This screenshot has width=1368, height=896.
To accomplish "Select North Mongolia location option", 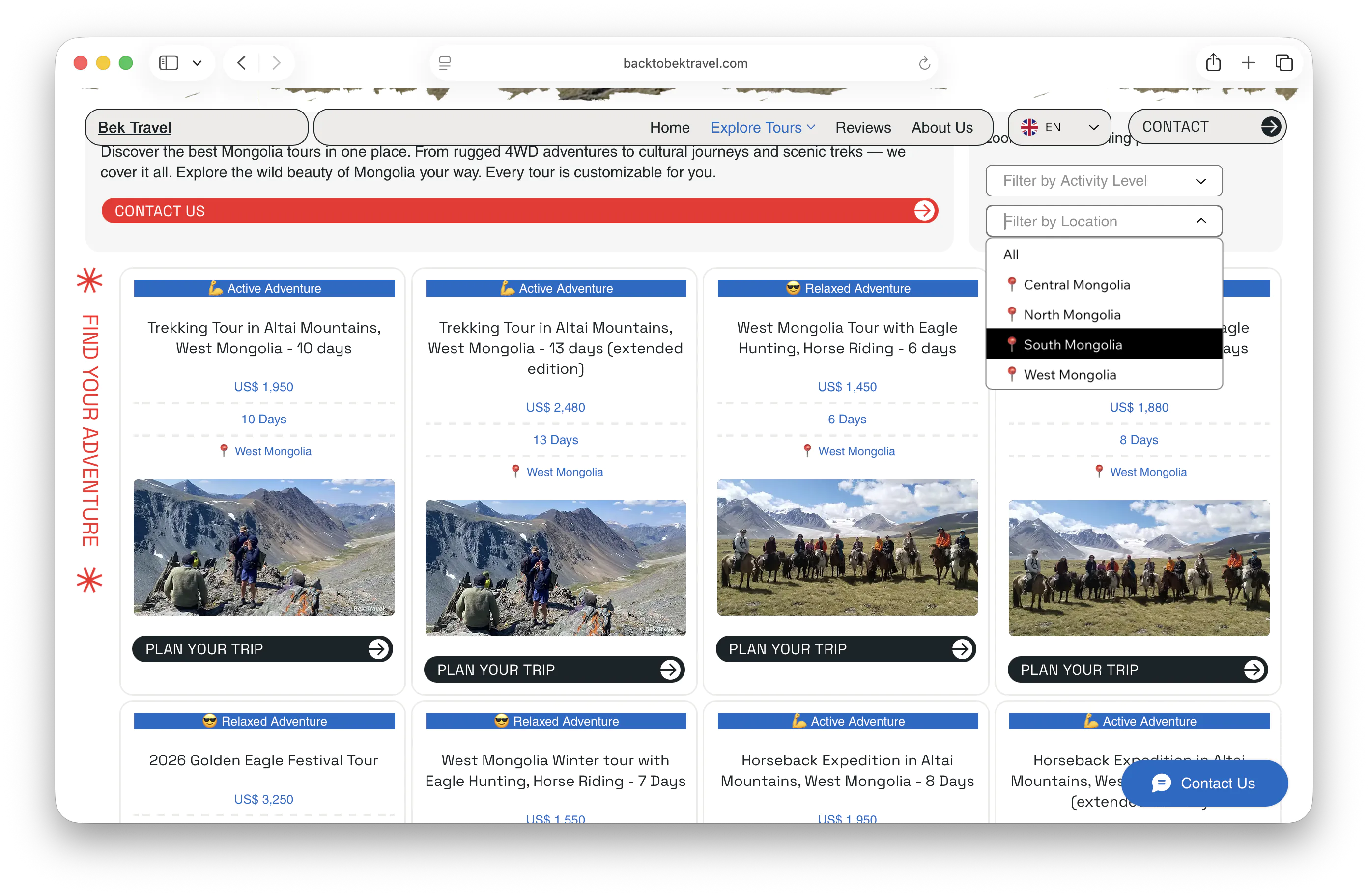I will point(1103,315).
